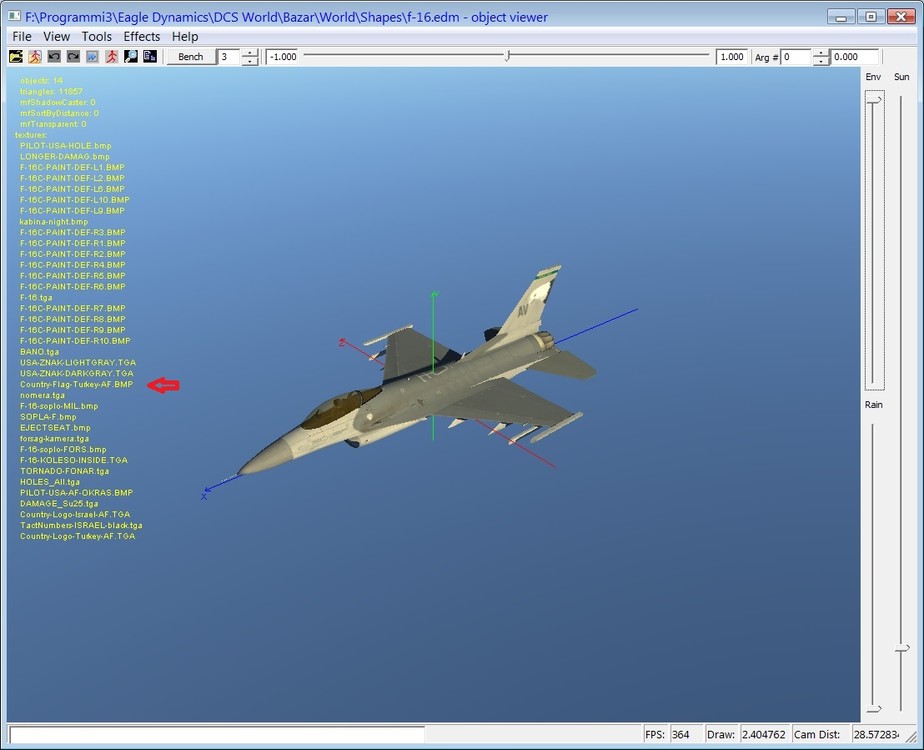Select the second running-man toolbar icon
The height and width of the screenshot is (750, 924).
click(x=112, y=57)
